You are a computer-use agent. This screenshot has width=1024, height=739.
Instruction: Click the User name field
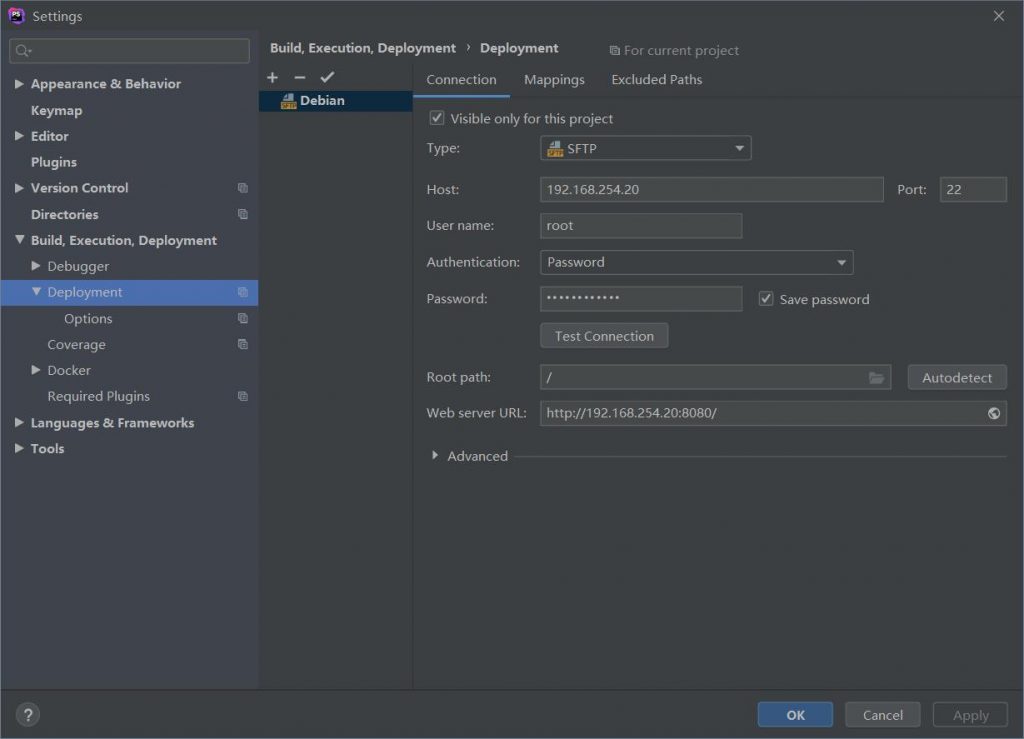[641, 226]
